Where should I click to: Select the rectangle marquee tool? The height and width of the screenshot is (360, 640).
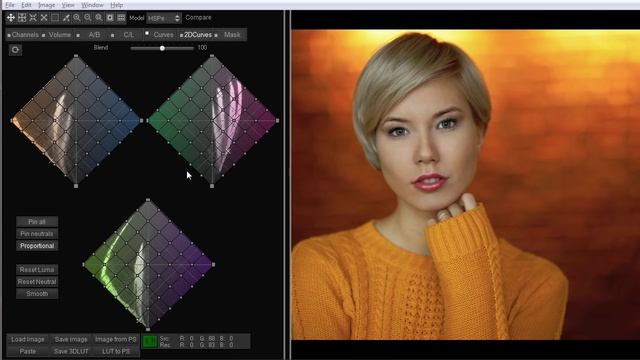point(55,18)
